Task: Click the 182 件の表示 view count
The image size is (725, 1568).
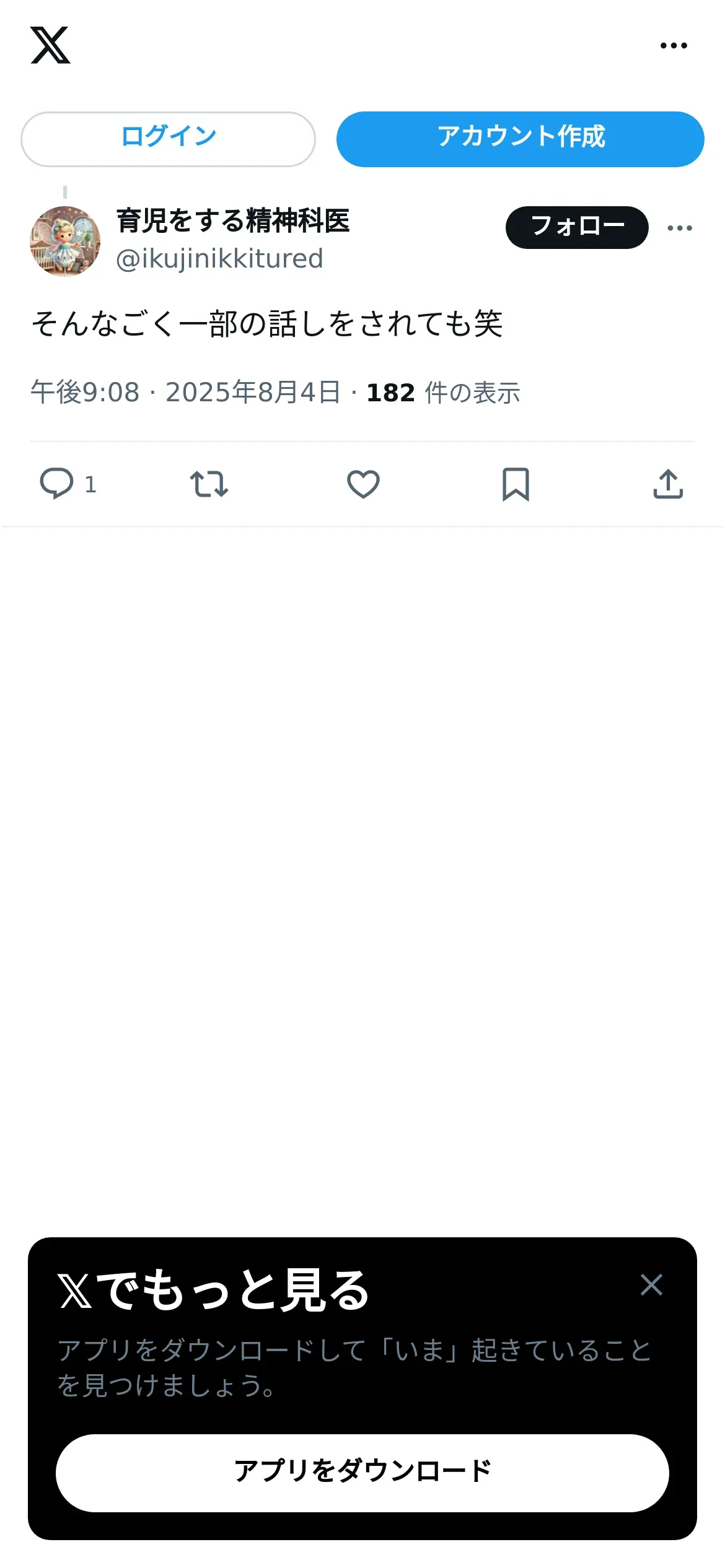Action: point(443,392)
